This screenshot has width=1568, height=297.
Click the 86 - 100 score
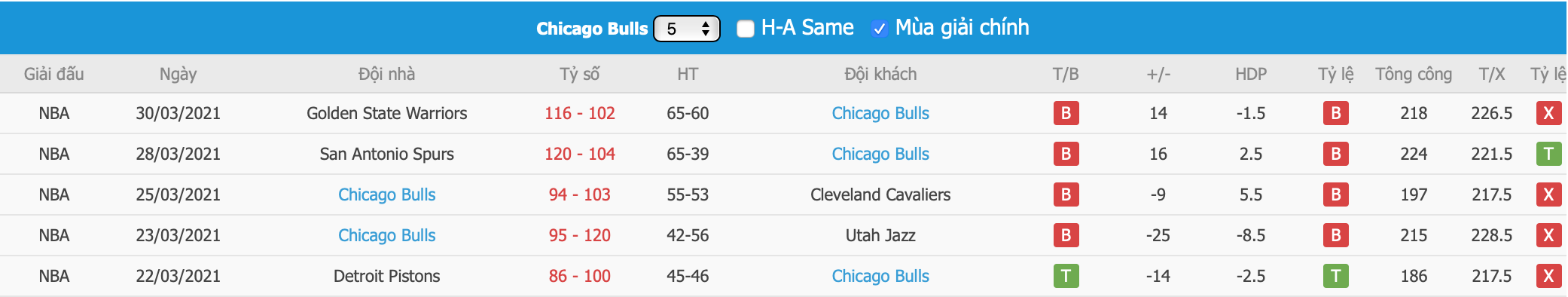[x=580, y=276]
